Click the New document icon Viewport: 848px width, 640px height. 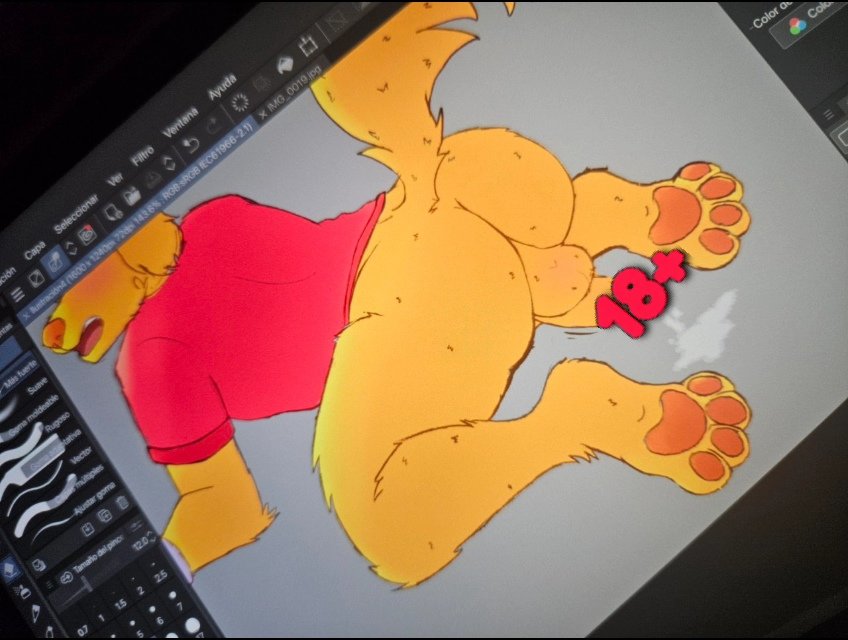[112, 213]
